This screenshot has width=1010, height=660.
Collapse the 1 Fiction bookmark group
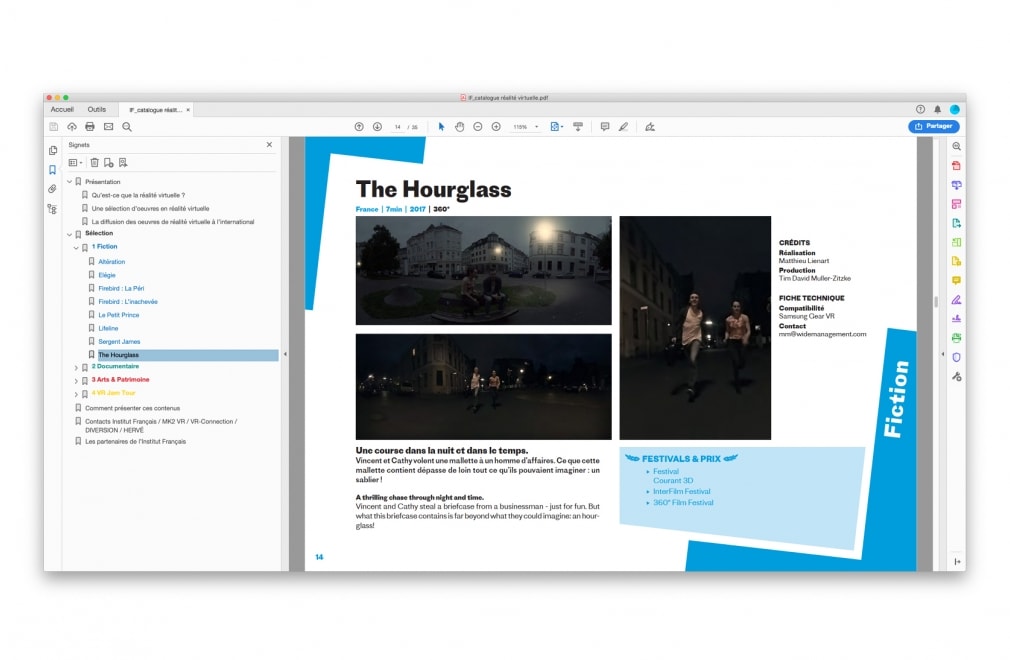point(76,247)
